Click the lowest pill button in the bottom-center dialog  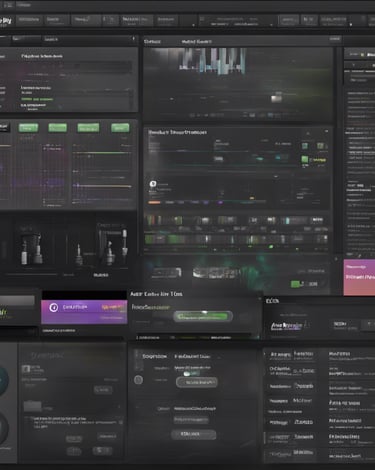[x=193, y=434]
